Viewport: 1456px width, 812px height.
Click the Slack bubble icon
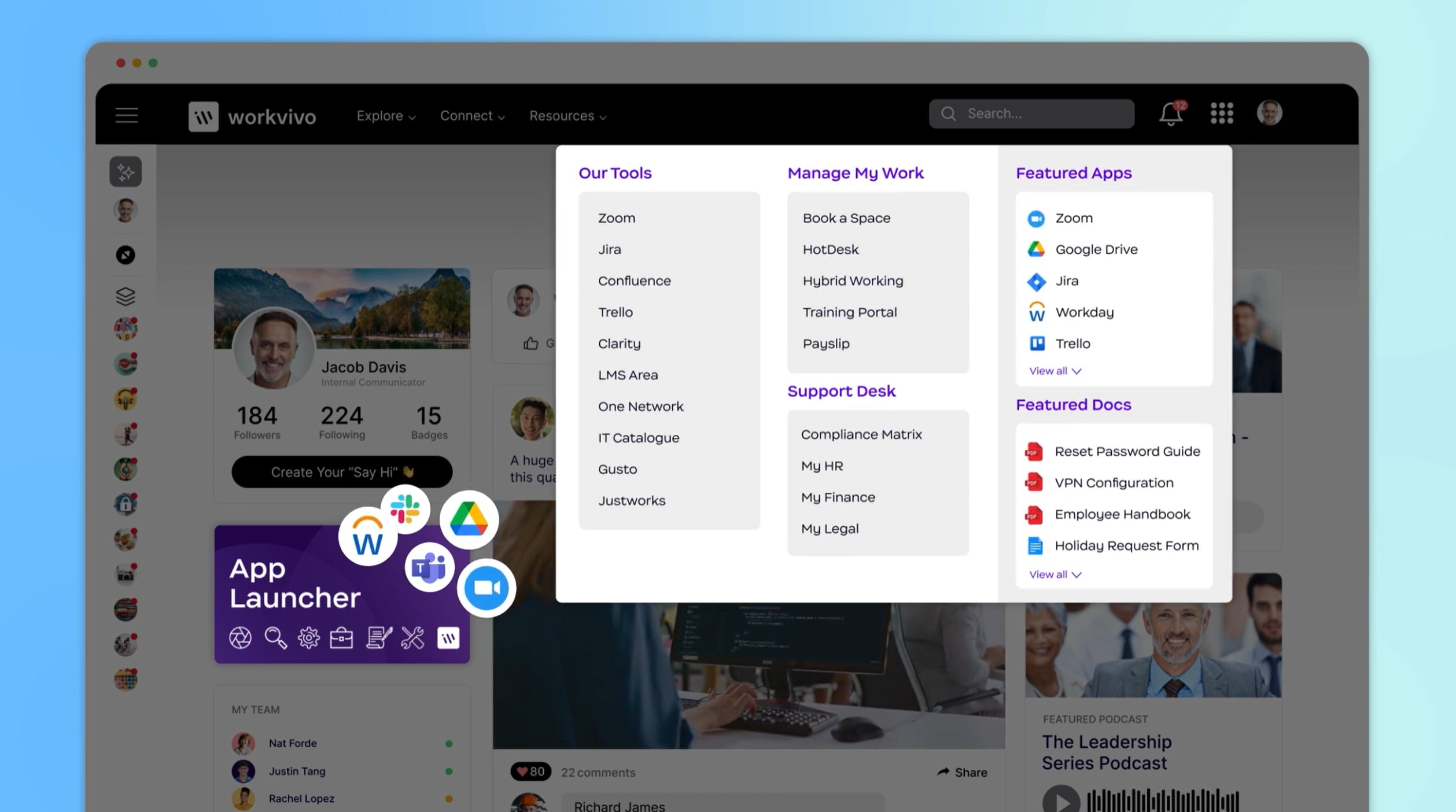pyautogui.click(x=405, y=510)
